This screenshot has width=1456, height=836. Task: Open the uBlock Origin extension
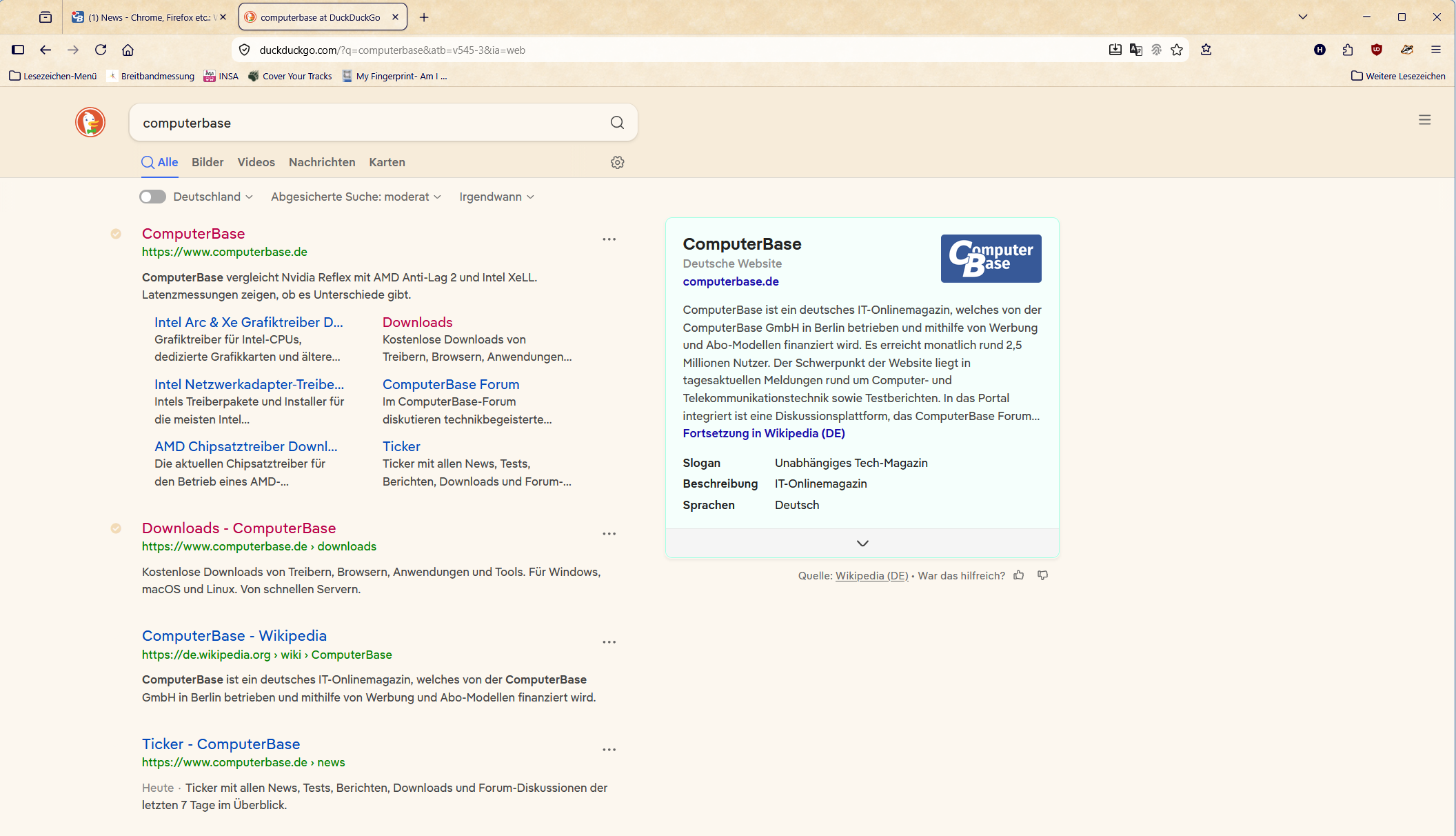click(1377, 50)
